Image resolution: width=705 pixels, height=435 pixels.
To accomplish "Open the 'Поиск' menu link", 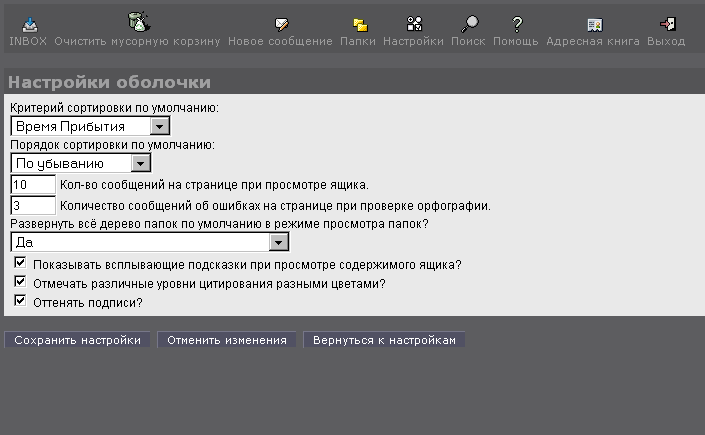I will point(468,41).
